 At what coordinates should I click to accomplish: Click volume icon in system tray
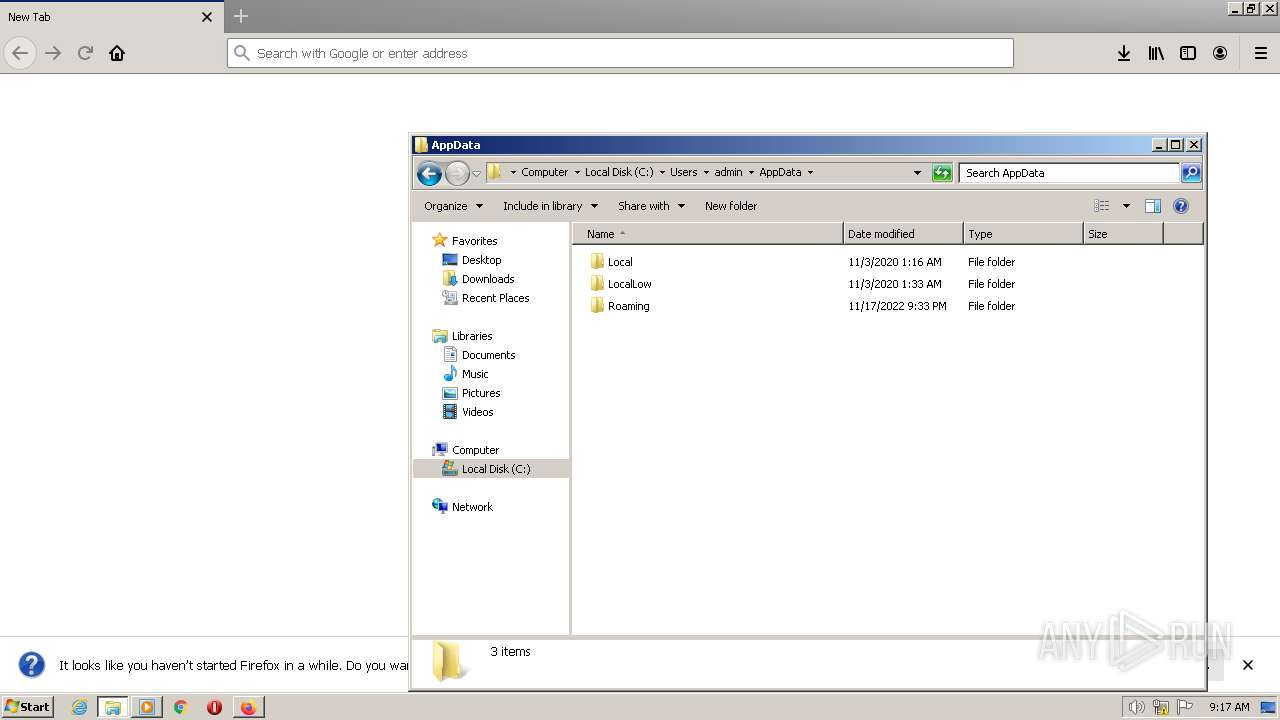pos(1136,707)
